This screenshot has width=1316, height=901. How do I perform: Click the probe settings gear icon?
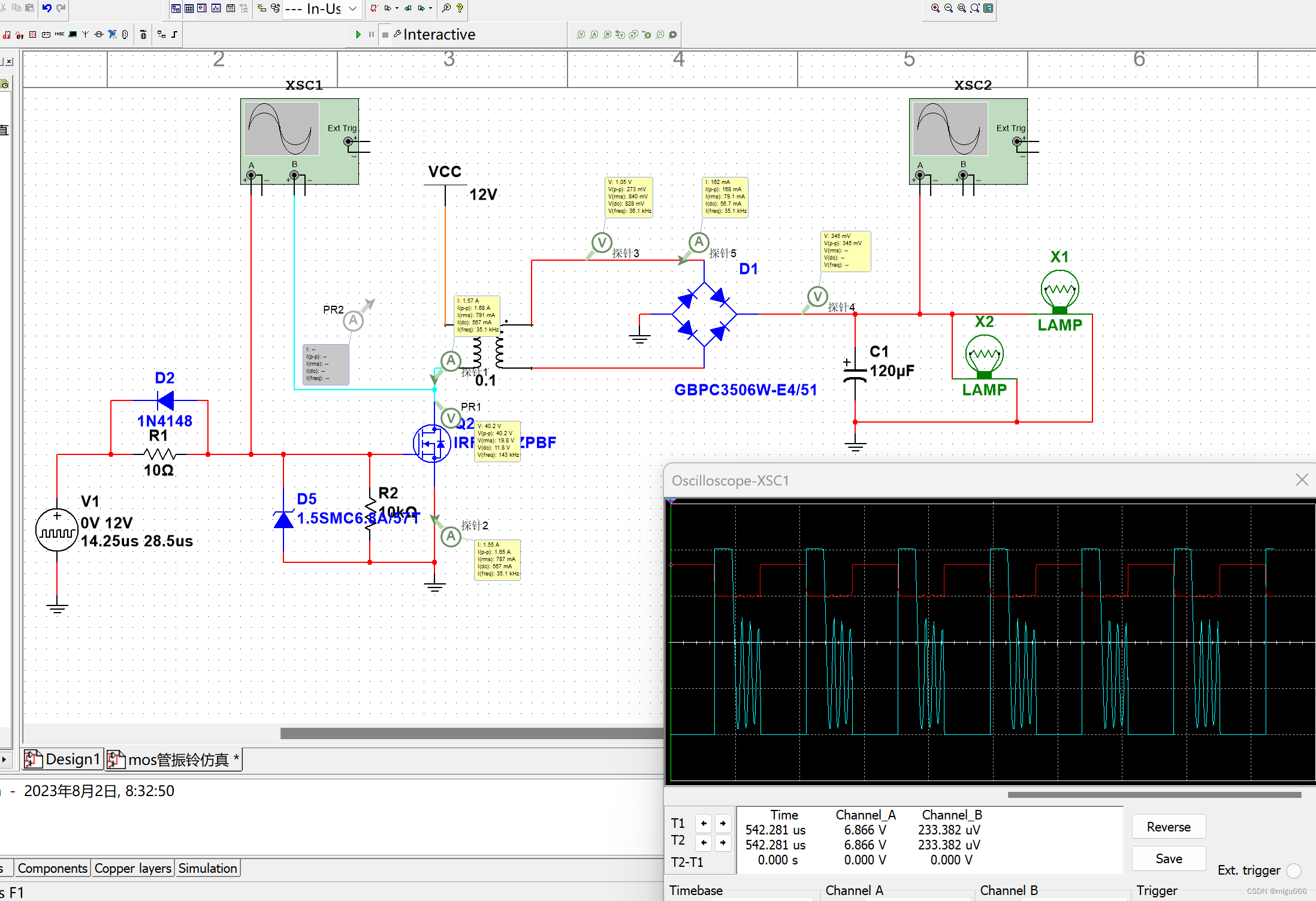[x=673, y=35]
